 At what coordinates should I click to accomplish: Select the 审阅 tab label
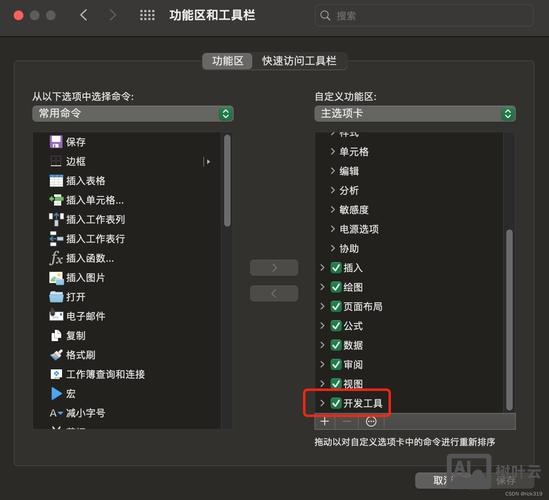(x=353, y=365)
